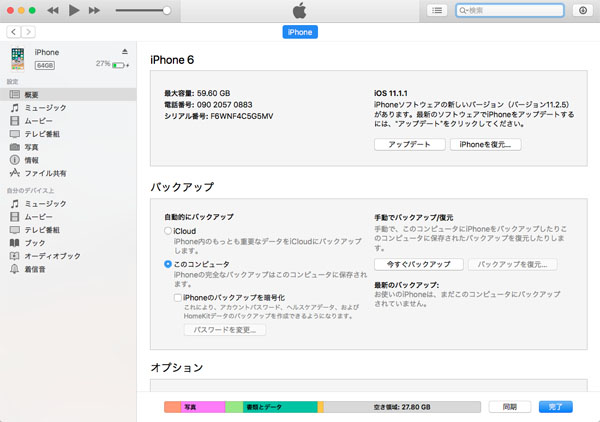This screenshot has height=422, width=600.
Task: Open ミュージック under 自分のデバイス上
Action: [x=68, y=204]
